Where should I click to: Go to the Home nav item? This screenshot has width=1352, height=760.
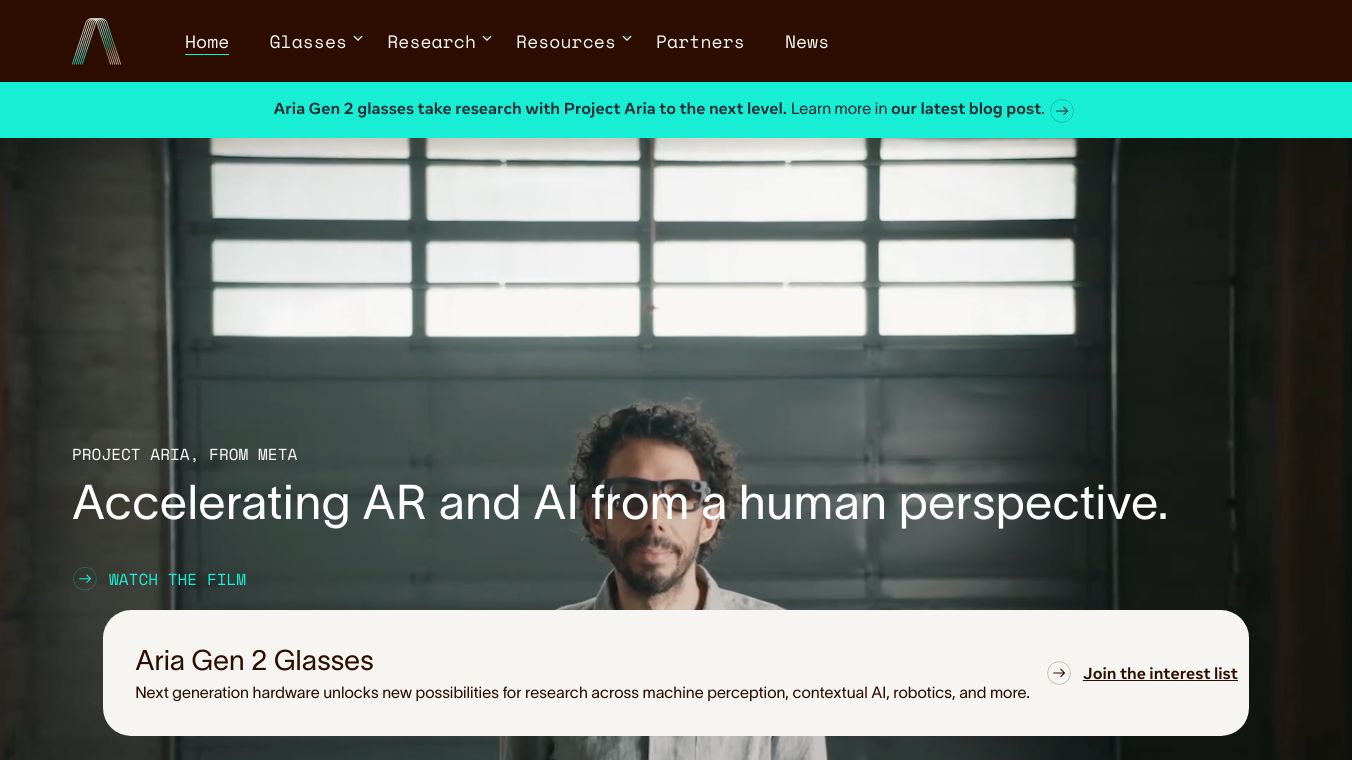(207, 42)
